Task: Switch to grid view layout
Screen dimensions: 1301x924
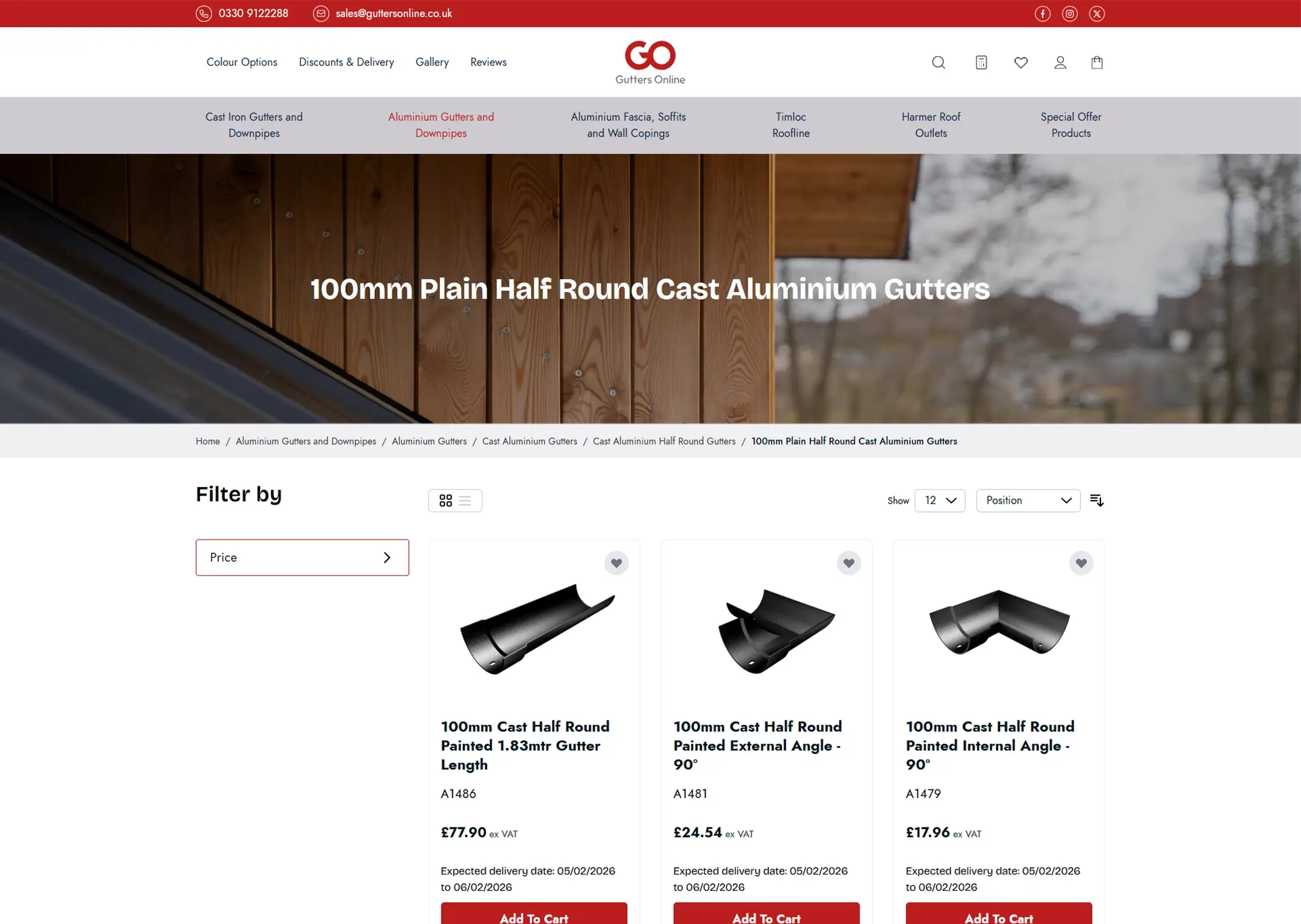Action: [x=446, y=501]
